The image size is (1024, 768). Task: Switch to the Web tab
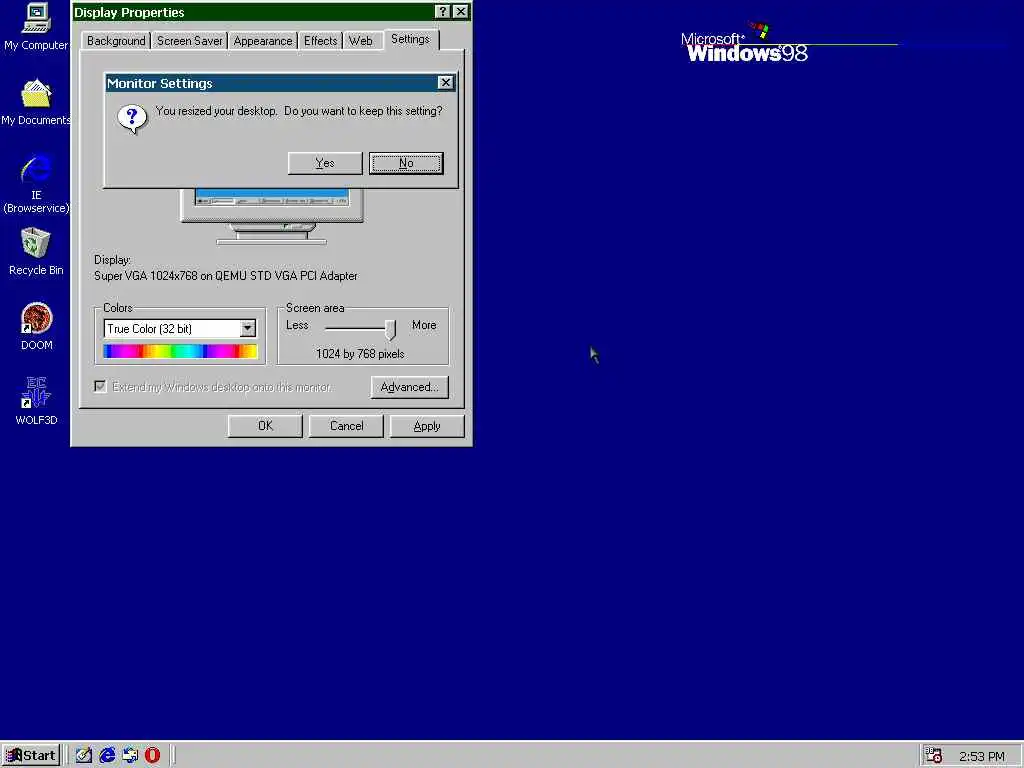tap(360, 40)
